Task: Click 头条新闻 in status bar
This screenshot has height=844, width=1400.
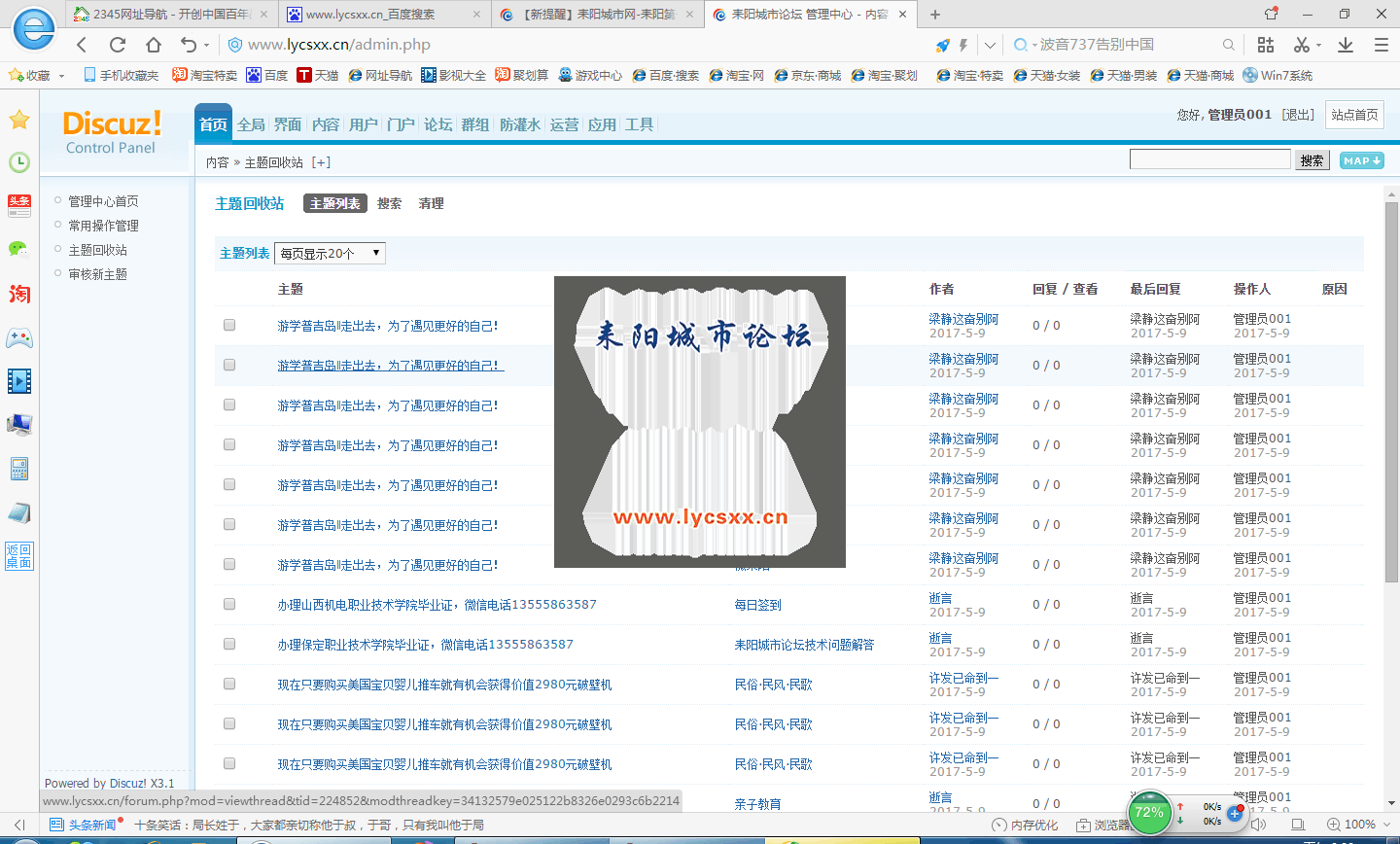Action: [x=83, y=825]
